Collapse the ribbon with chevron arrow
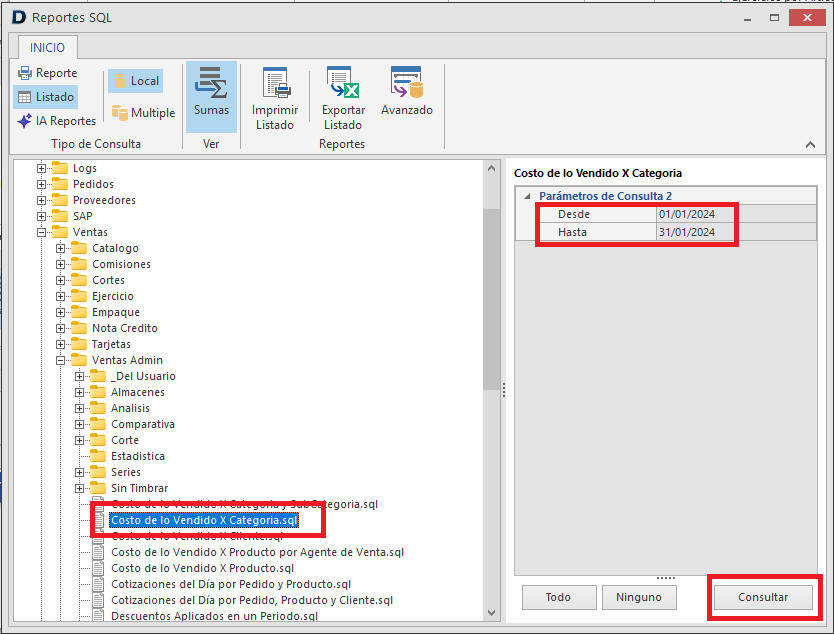Screen dimensions: 834x634 (x=810, y=145)
